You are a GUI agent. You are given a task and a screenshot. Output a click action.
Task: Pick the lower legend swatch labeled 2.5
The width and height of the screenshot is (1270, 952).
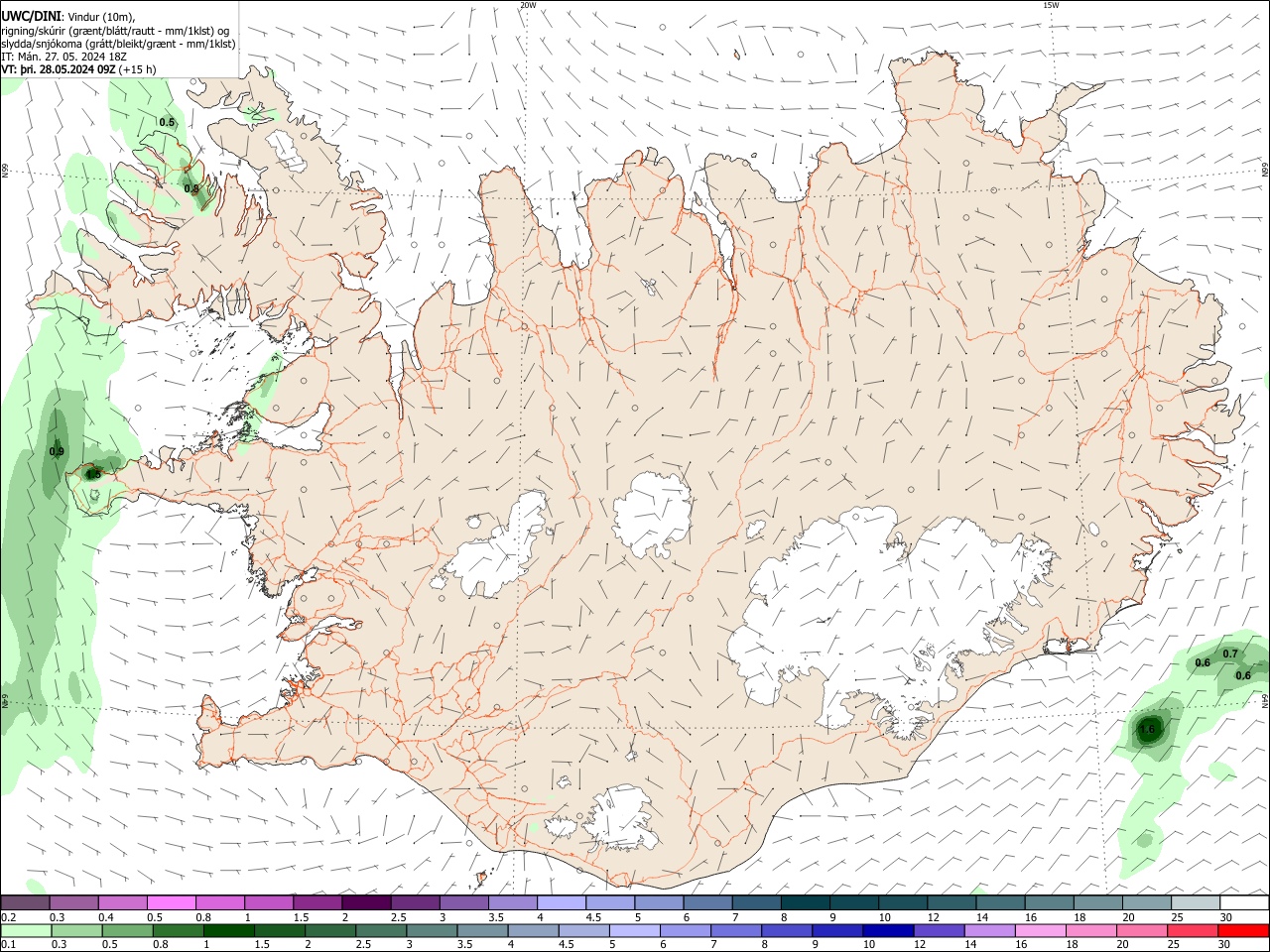pyautogui.click(x=381, y=931)
